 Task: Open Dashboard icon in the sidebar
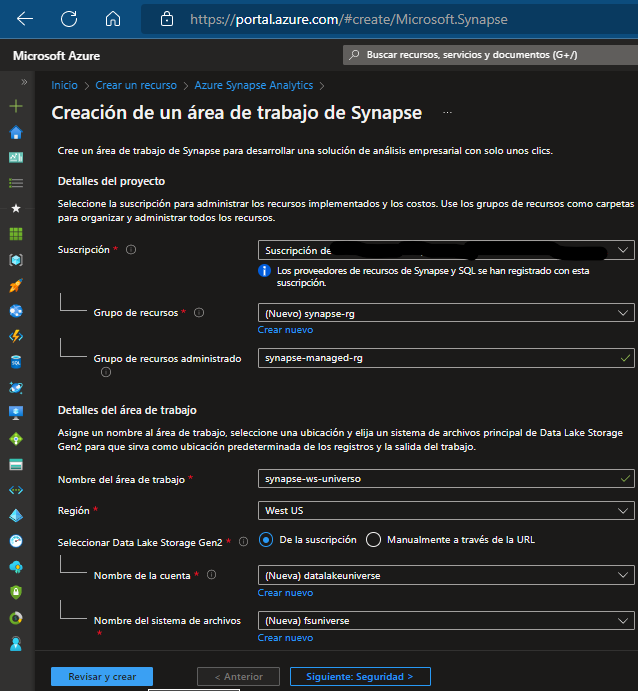click(x=16, y=157)
